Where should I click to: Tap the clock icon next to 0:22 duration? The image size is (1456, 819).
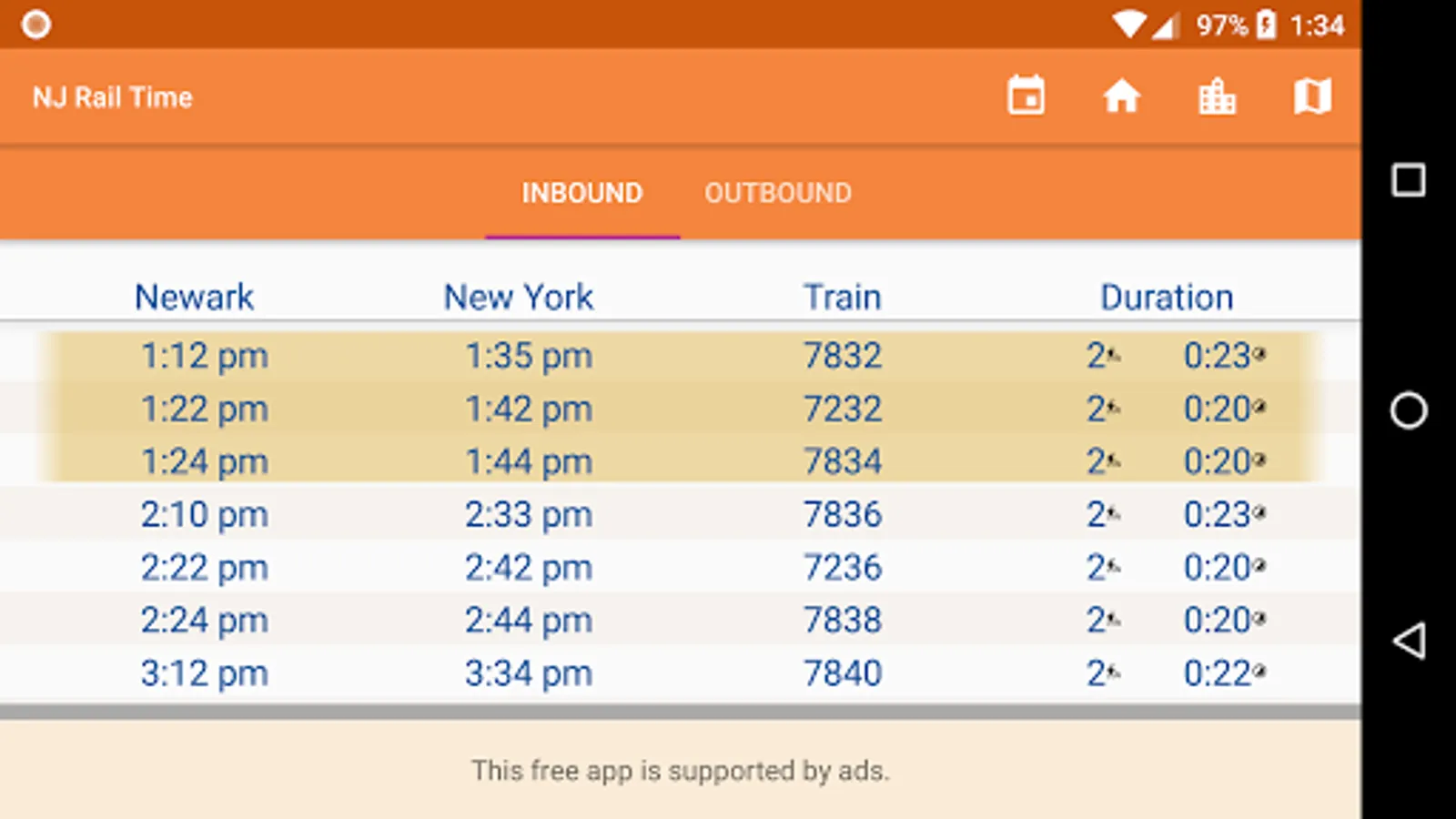[1259, 672]
